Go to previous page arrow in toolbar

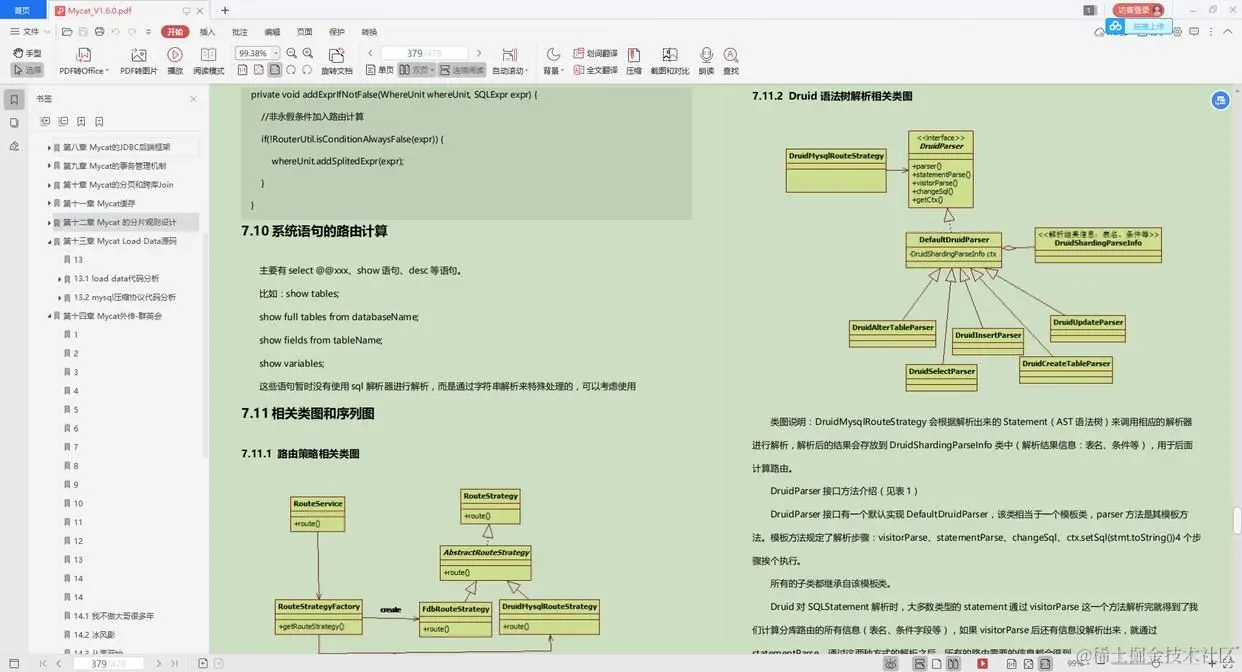pyautogui.click(x=371, y=53)
